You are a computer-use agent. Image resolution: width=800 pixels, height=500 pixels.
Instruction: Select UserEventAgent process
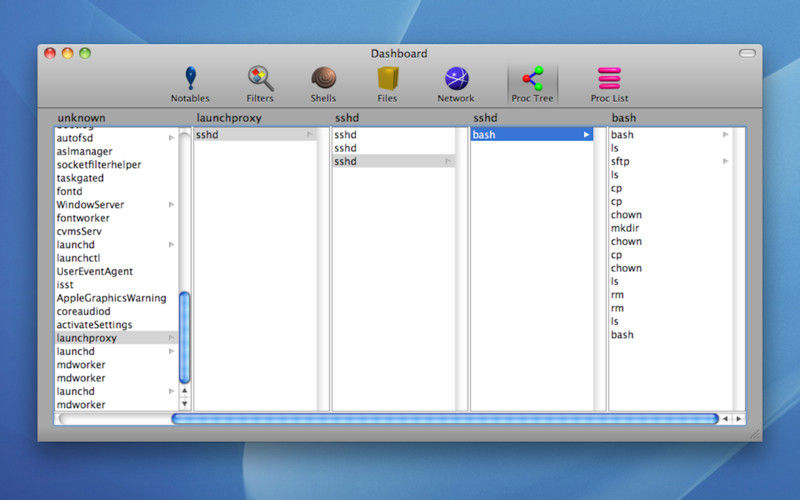116,271
